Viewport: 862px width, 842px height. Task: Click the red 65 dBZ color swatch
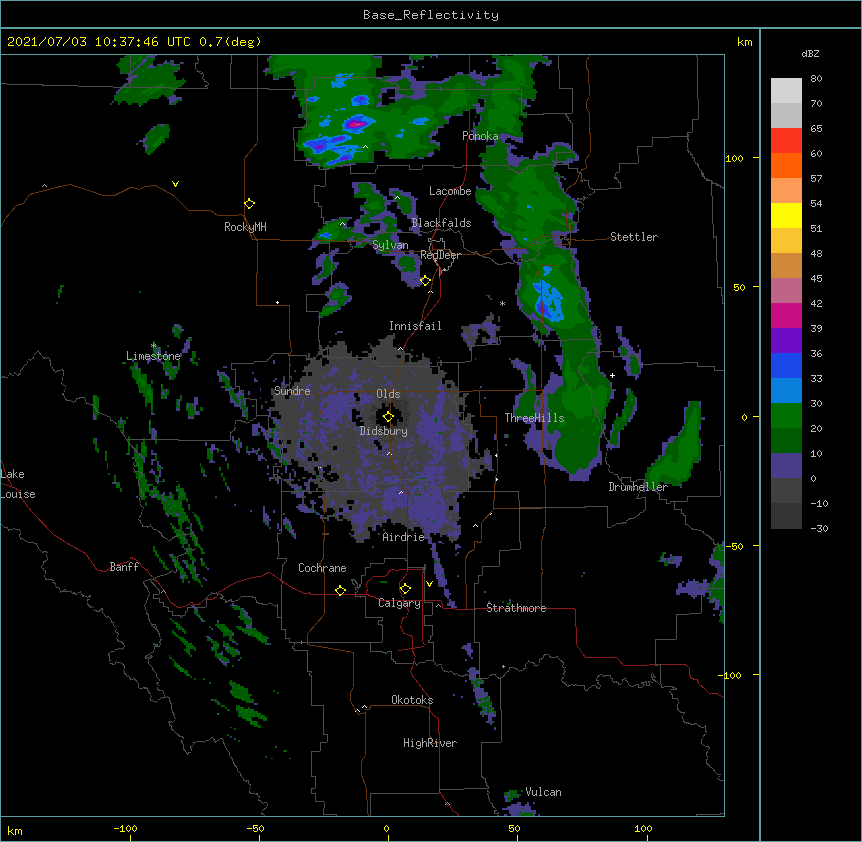(x=786, y=140)
